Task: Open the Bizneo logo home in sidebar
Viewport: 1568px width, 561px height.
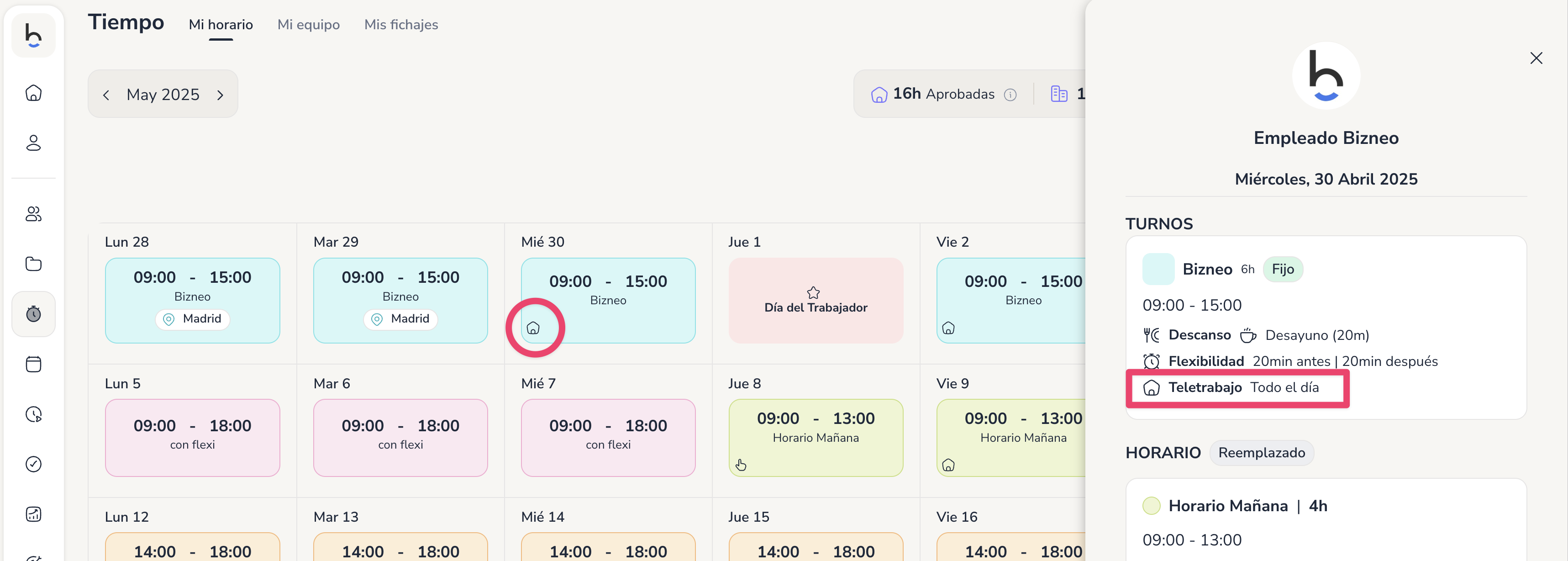Action: 33,35
